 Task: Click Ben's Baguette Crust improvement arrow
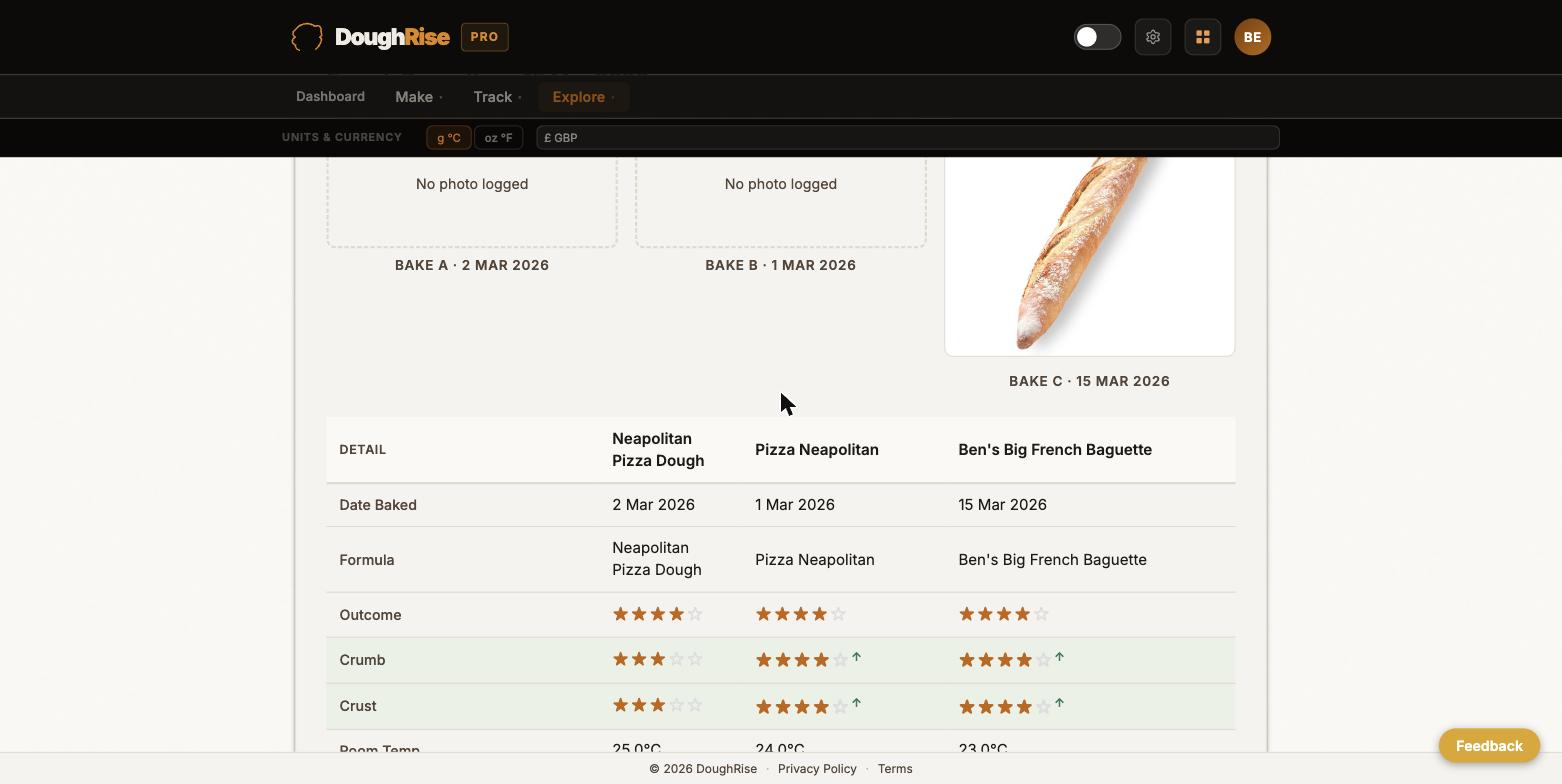(1060, 704)
